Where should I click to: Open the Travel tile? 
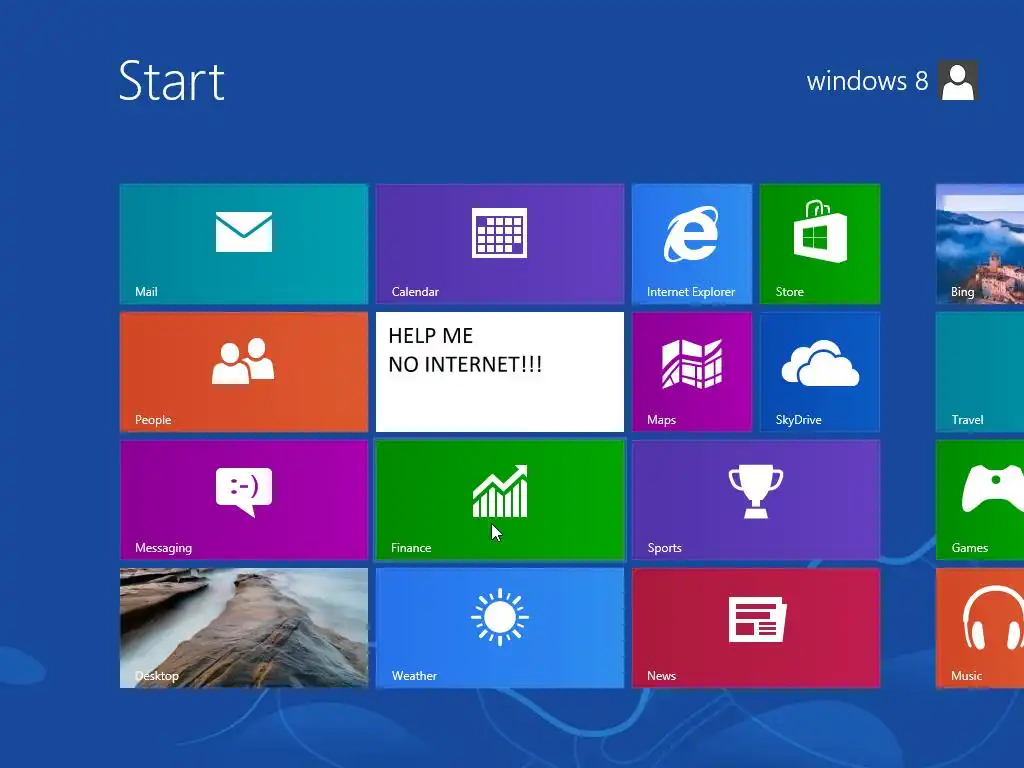980,372
